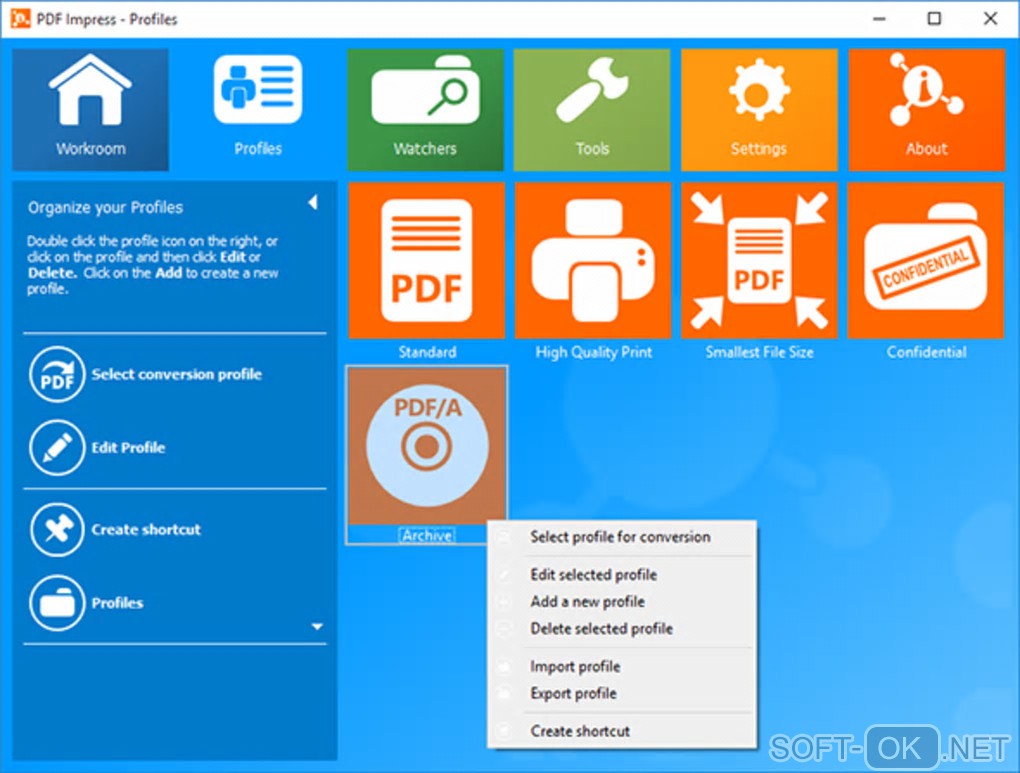
Task: Click the Create shortcut pin icon
Action: (x=57, y=530)
